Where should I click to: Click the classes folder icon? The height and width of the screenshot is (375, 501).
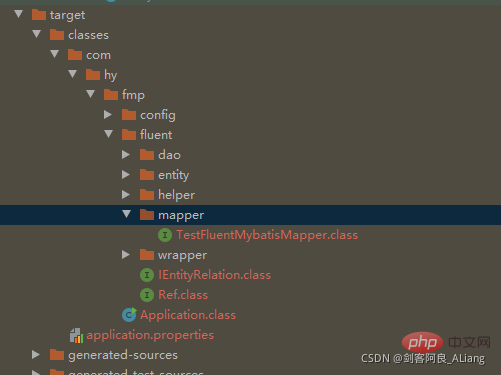tap(57, 35)
